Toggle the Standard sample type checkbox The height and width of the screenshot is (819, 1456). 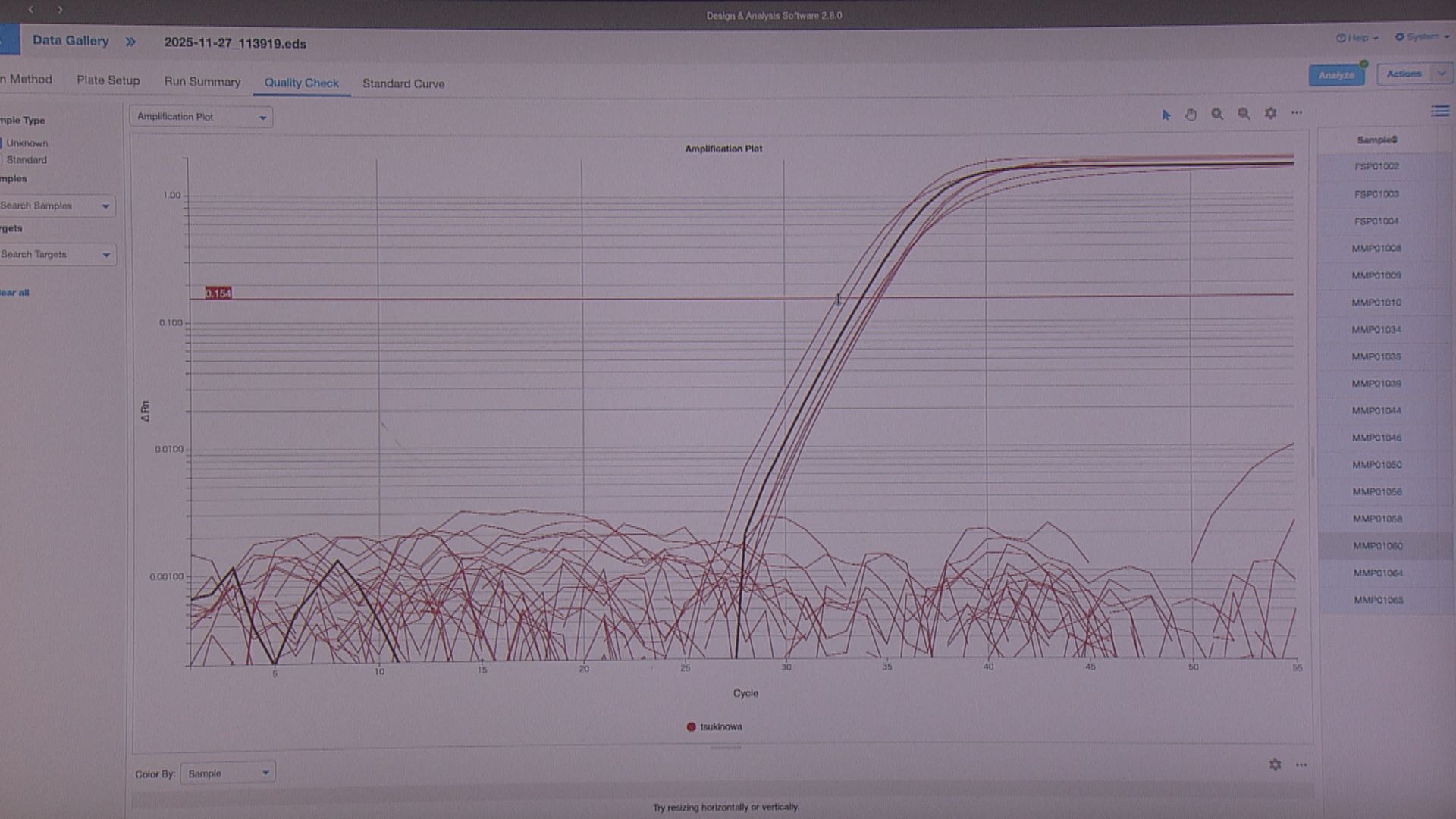tap(2, 160)
